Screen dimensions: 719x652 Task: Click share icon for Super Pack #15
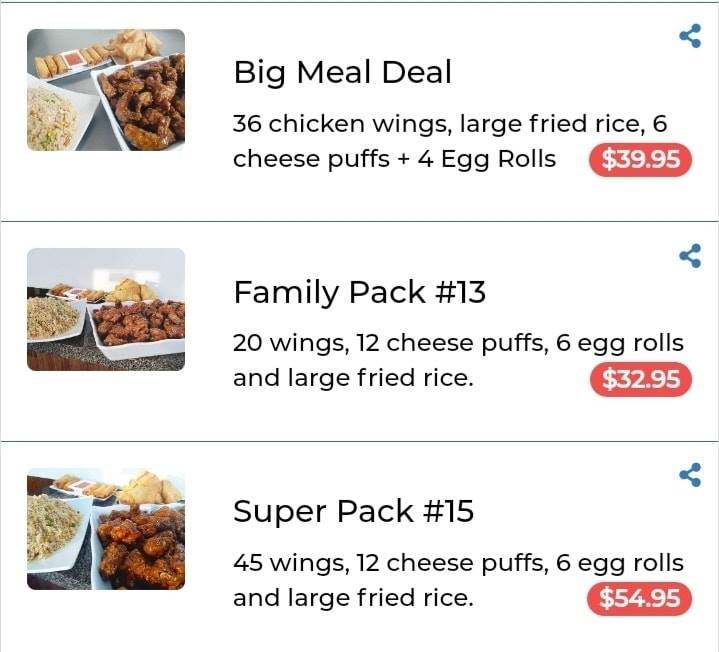click(x=690, y=475)
